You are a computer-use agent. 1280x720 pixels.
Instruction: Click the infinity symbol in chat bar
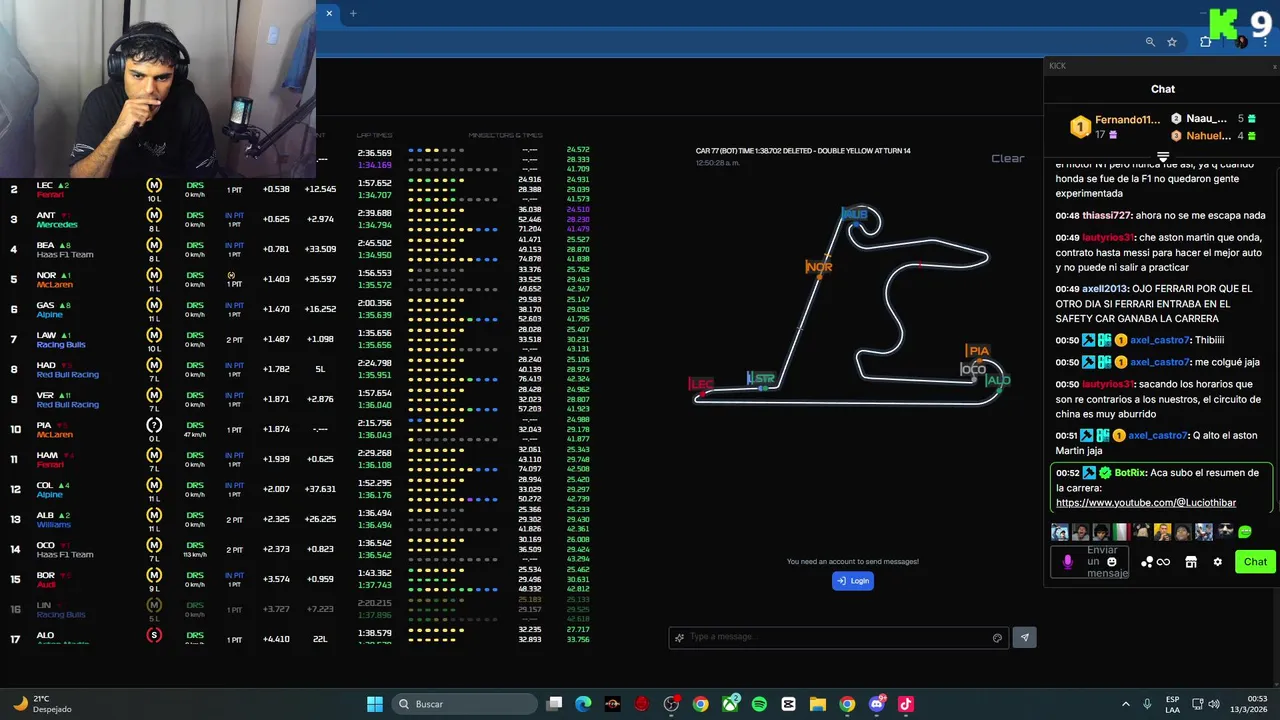(1163, 562)
